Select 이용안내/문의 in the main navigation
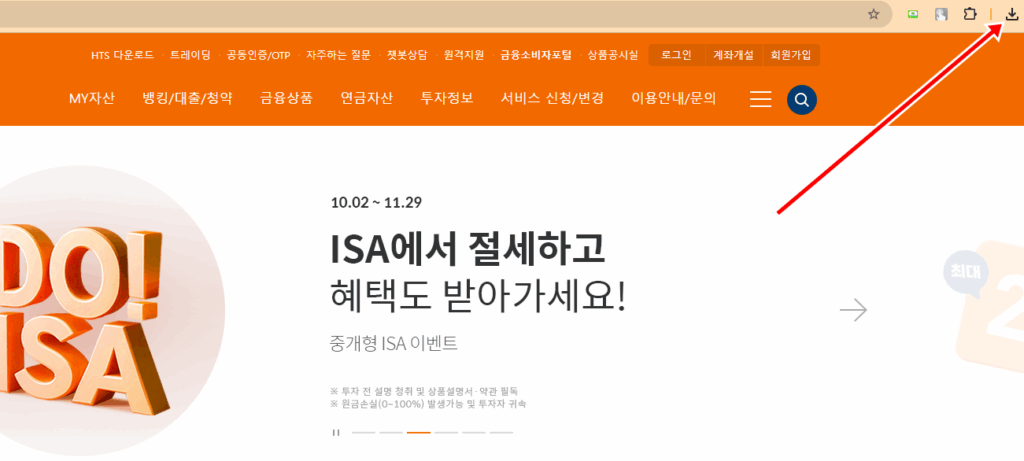The image size is (1024, 461). (x=674, y=98)
